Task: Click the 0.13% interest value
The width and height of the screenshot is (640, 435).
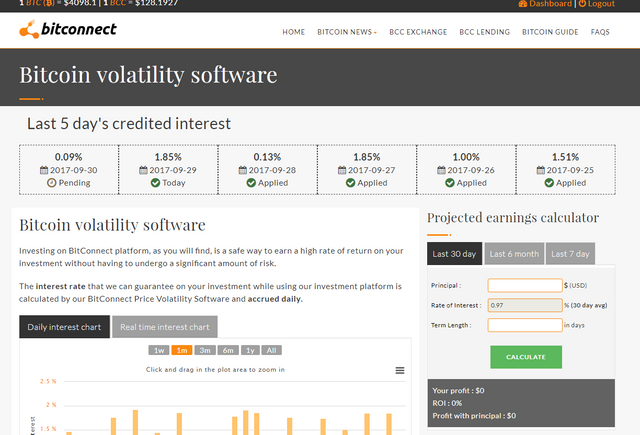Action: 267,157
